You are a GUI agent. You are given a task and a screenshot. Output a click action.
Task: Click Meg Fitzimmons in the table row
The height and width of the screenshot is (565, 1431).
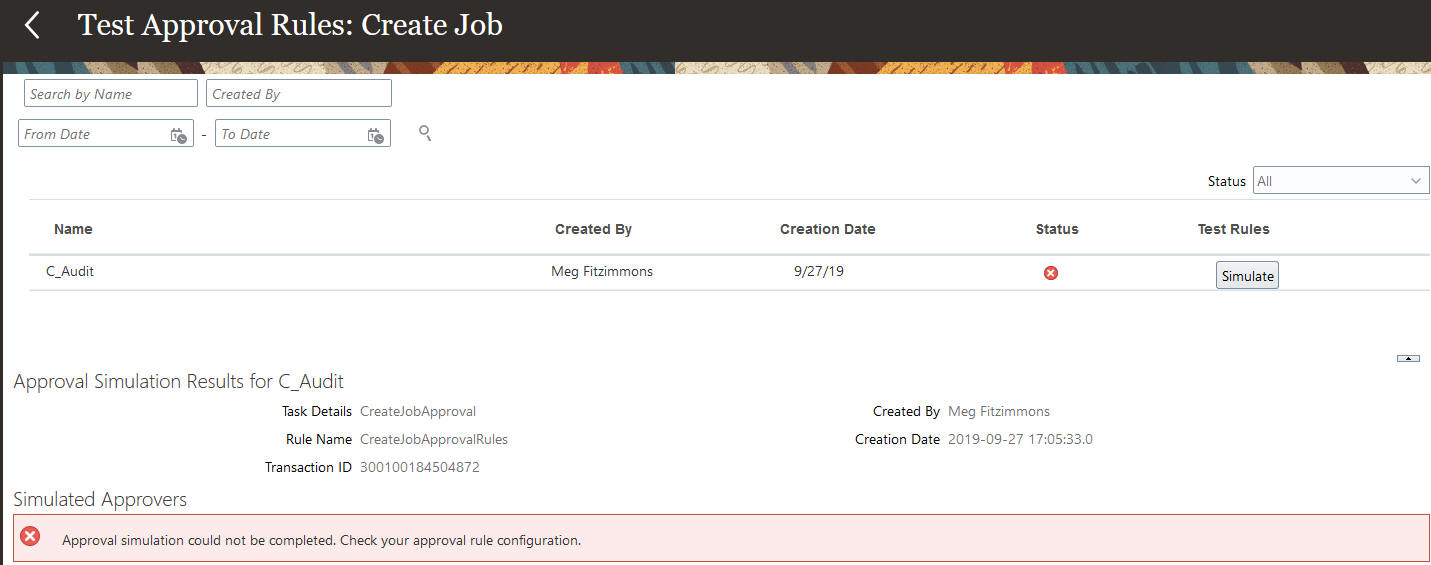(x=602, y=271)
